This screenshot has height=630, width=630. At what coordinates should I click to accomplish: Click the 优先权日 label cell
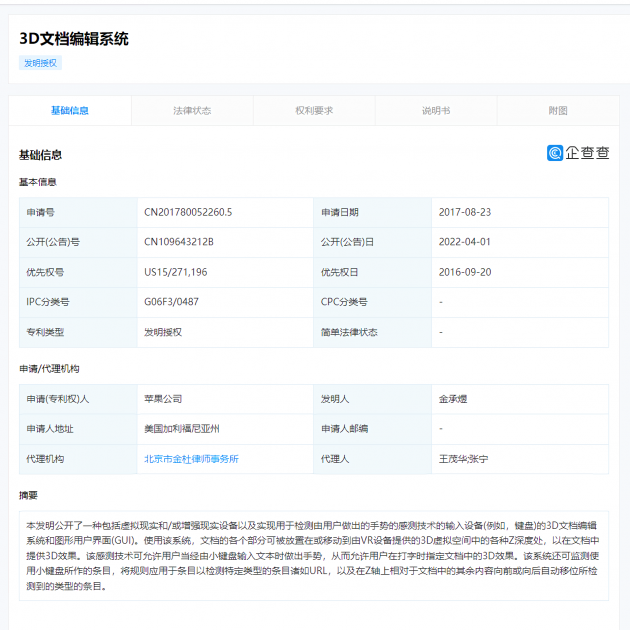[x=372, y=272]
